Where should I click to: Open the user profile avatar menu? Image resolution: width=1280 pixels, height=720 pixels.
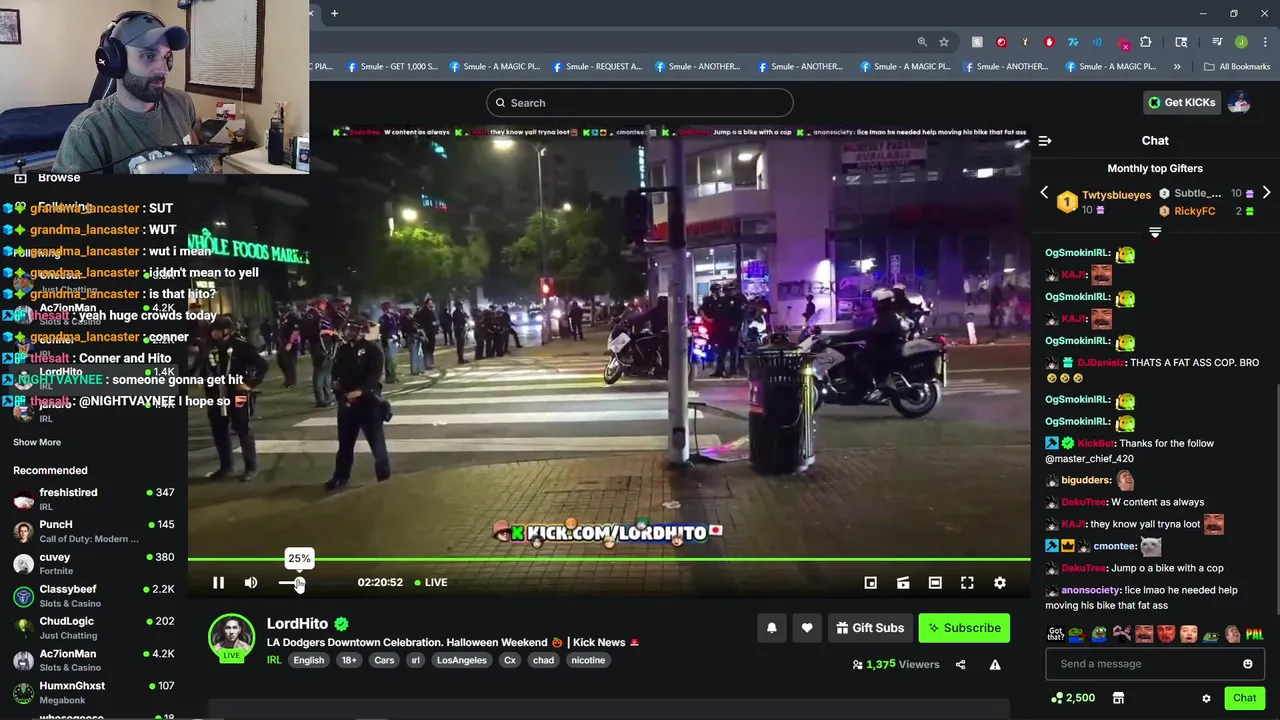click(x=1239, y=102)
